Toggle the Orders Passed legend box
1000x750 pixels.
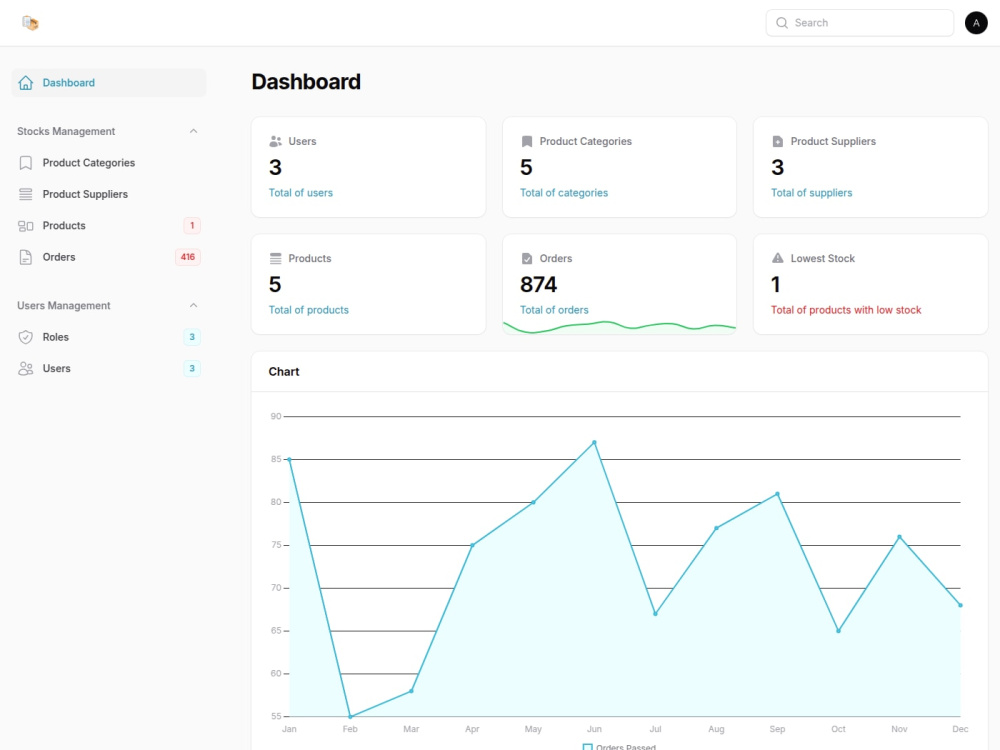coord(587,747)
